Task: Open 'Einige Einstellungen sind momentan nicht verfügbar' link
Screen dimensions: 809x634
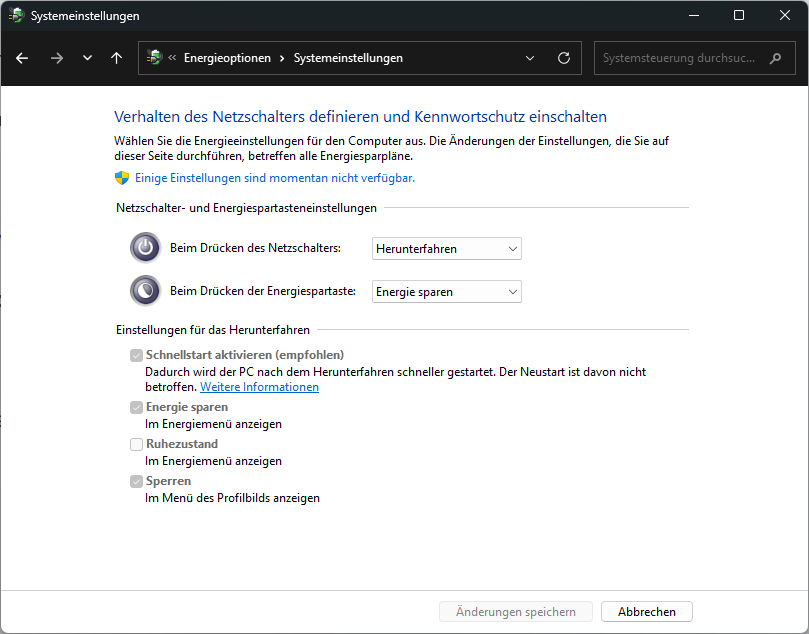Action: coord(275,178)
